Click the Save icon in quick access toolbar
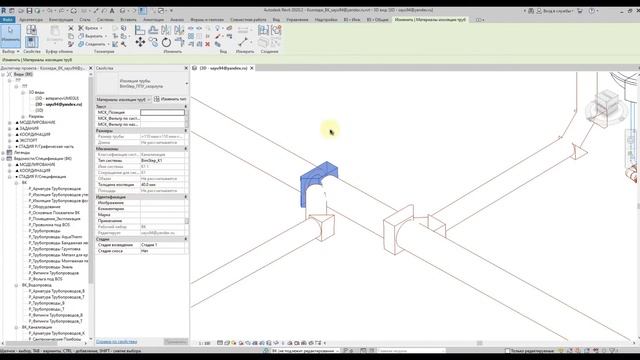Viewport: 640px width, 360px height. point(29,11)
